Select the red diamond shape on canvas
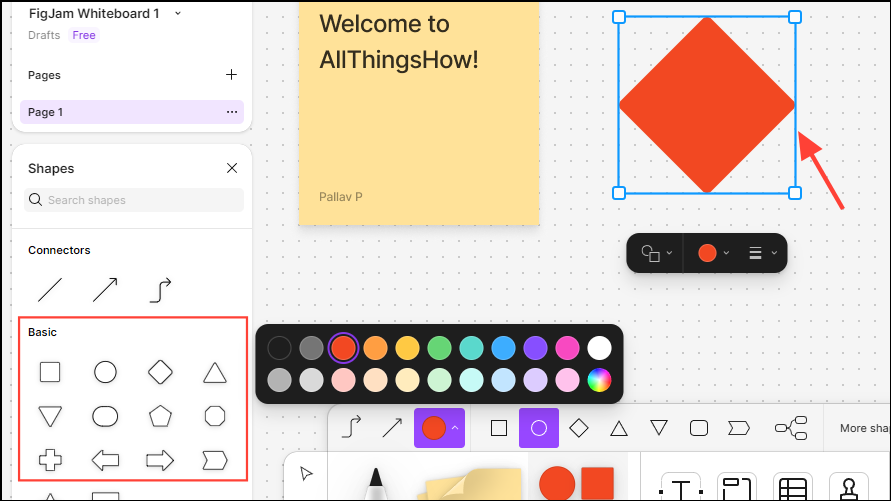Image resolution: width=891 pixels, height=501 pixels. tap(707, 105)
